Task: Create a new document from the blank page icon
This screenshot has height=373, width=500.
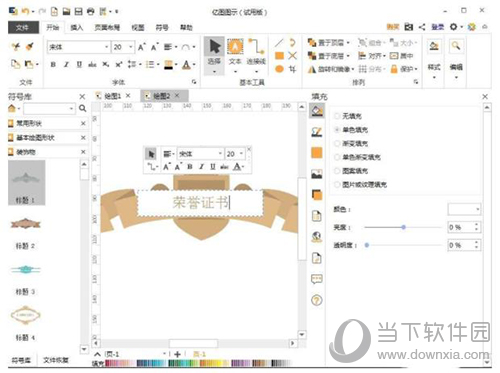Action: click(54, 12)
